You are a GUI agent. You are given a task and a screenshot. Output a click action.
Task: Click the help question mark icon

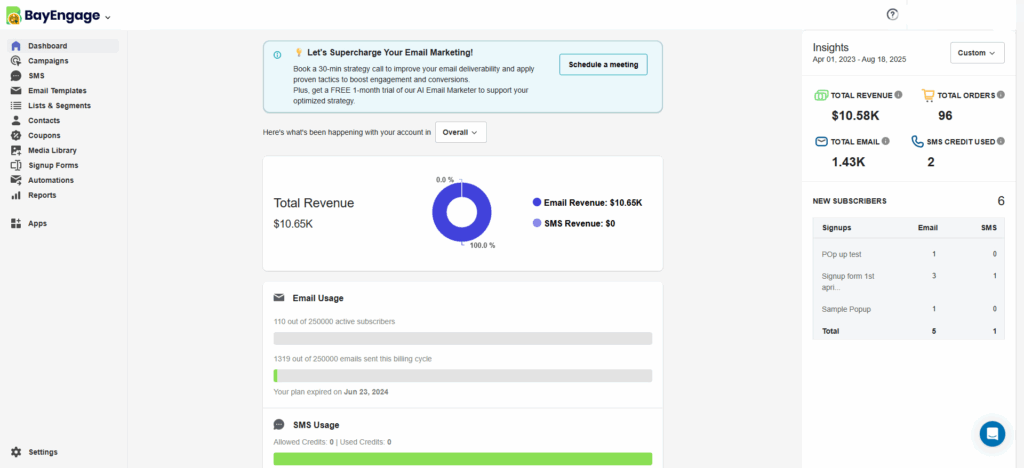click(893, 14)
